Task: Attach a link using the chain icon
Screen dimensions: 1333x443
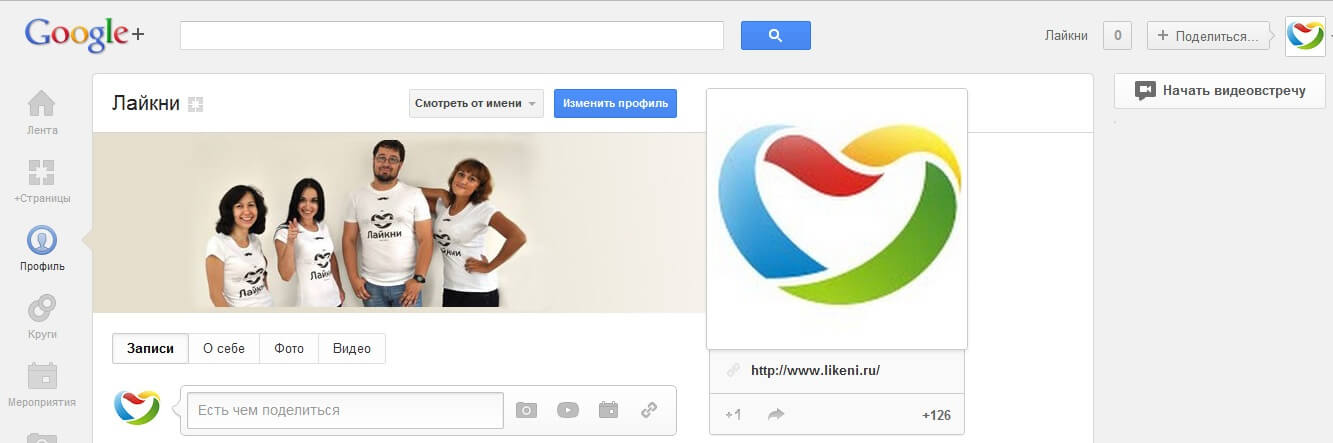Action: (649, 410)
